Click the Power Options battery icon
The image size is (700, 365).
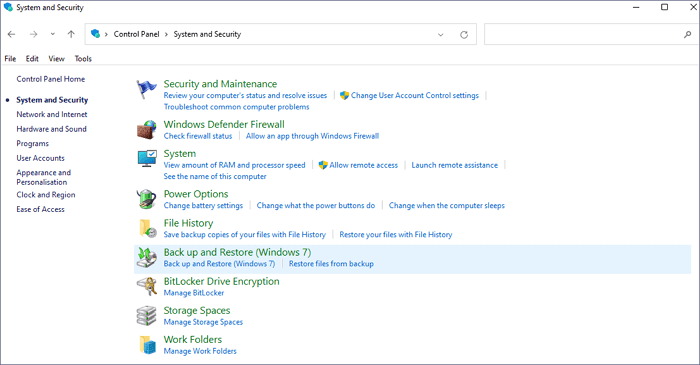pos(146,199)
